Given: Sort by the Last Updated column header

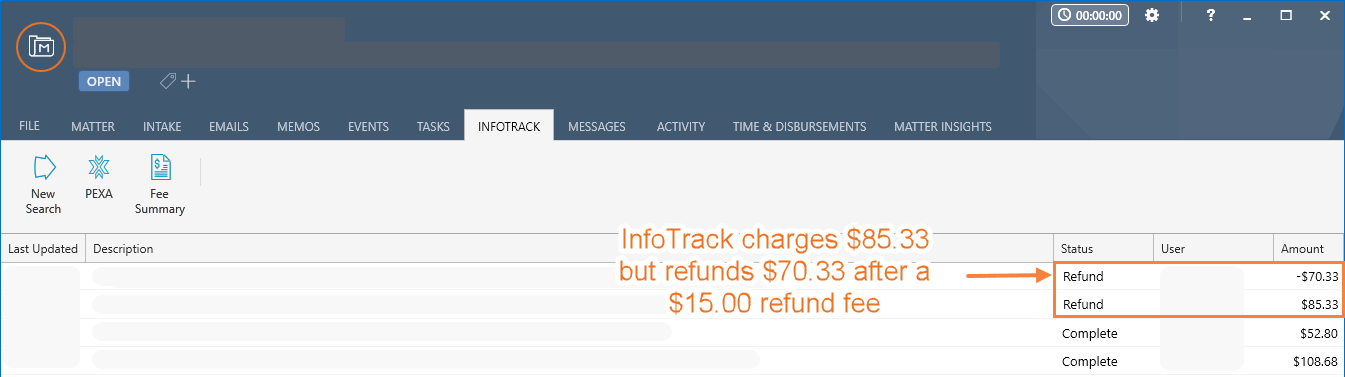Looking at the screenshot, I should [x=43, y=248].
